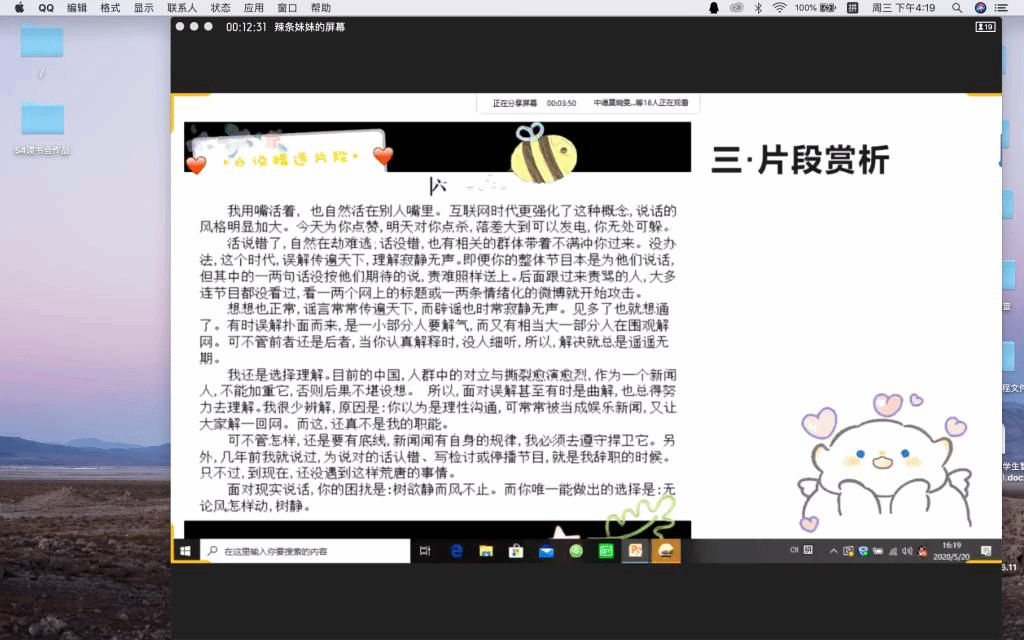Open Edge browser in the Windows taskbar
The image size is (1024, 640).
pyautogui.click(x=456, y=551)
